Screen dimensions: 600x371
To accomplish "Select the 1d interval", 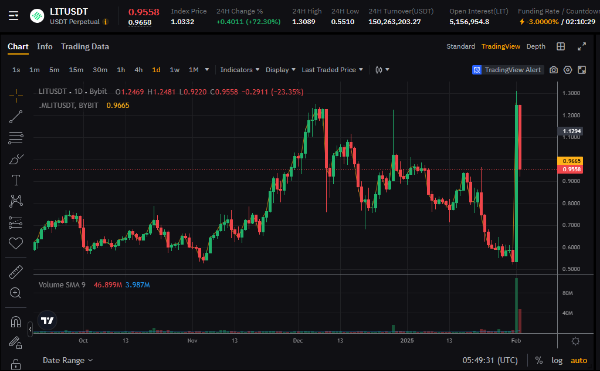I will point(156,70).
